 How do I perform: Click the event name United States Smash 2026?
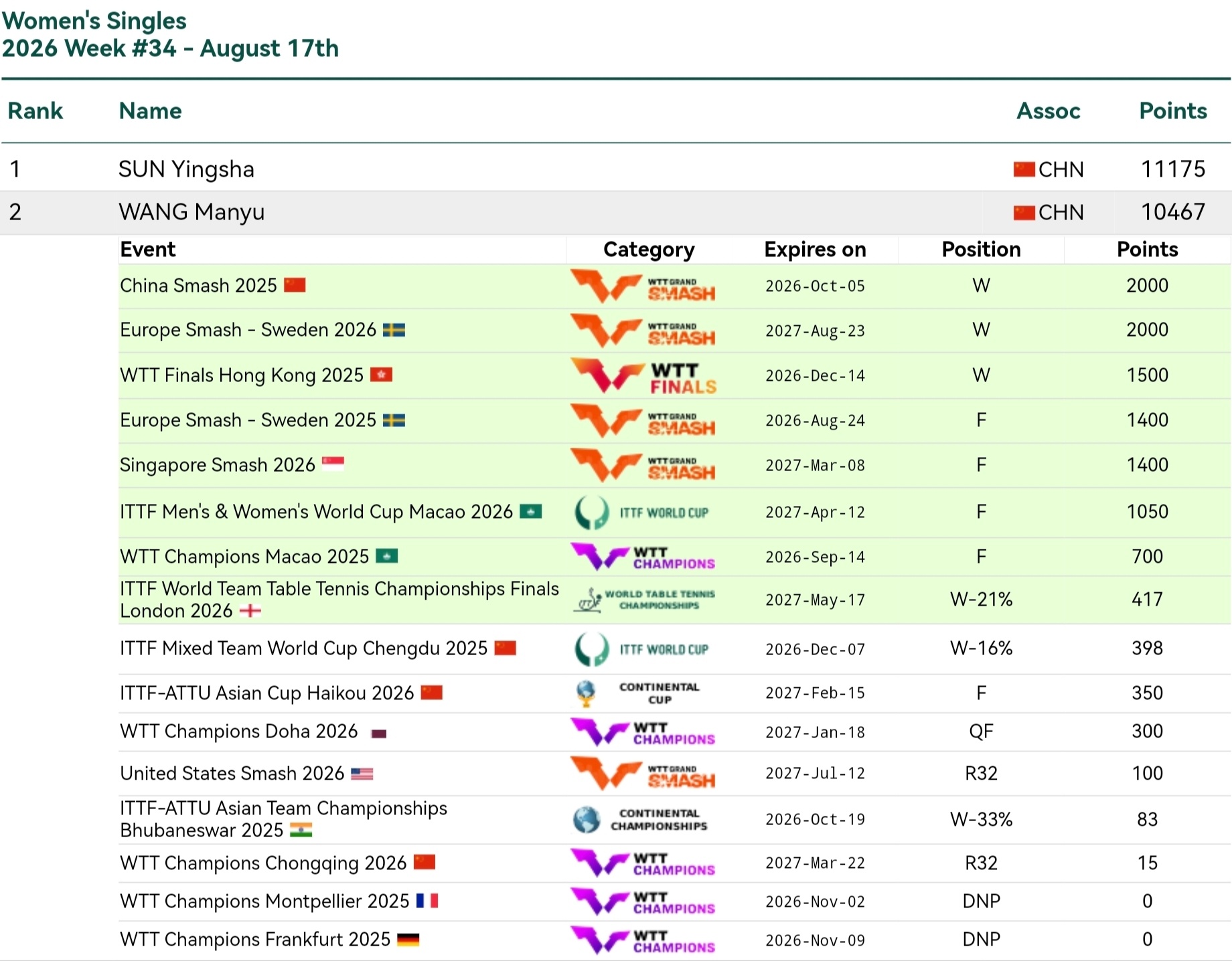tap(232, 774)
